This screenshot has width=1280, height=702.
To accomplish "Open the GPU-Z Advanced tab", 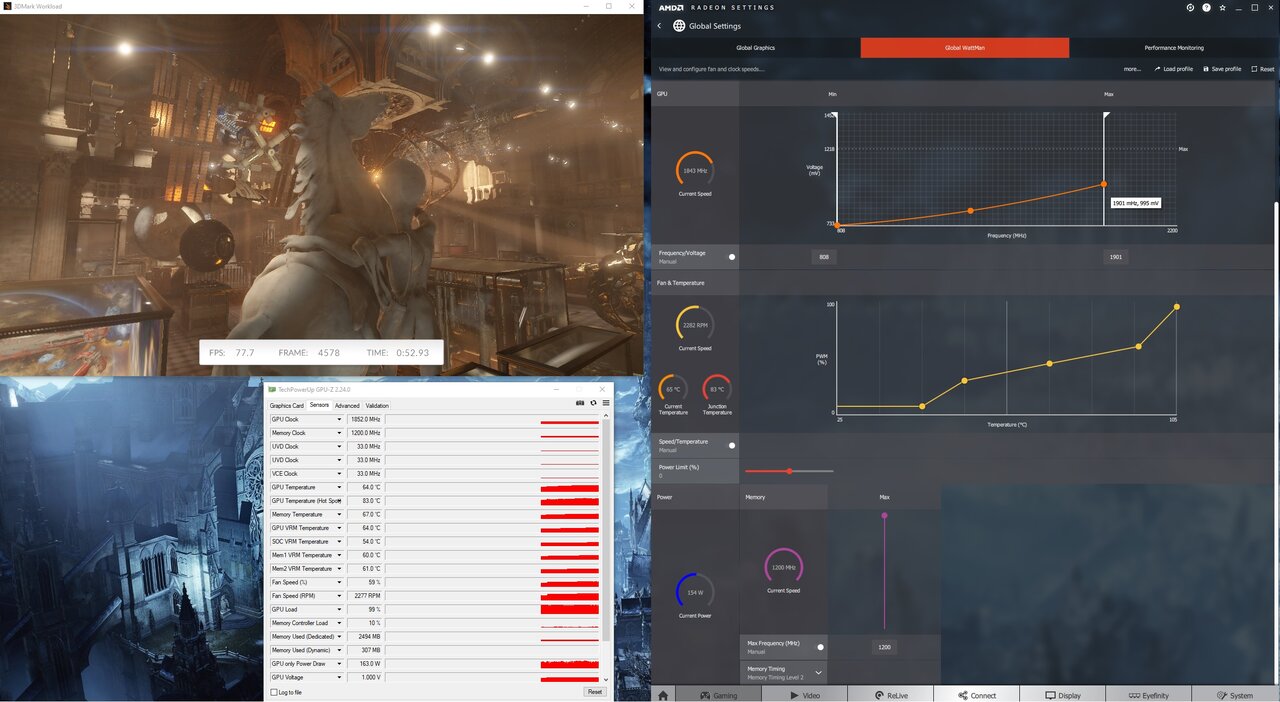I will (x=347, y=405).
